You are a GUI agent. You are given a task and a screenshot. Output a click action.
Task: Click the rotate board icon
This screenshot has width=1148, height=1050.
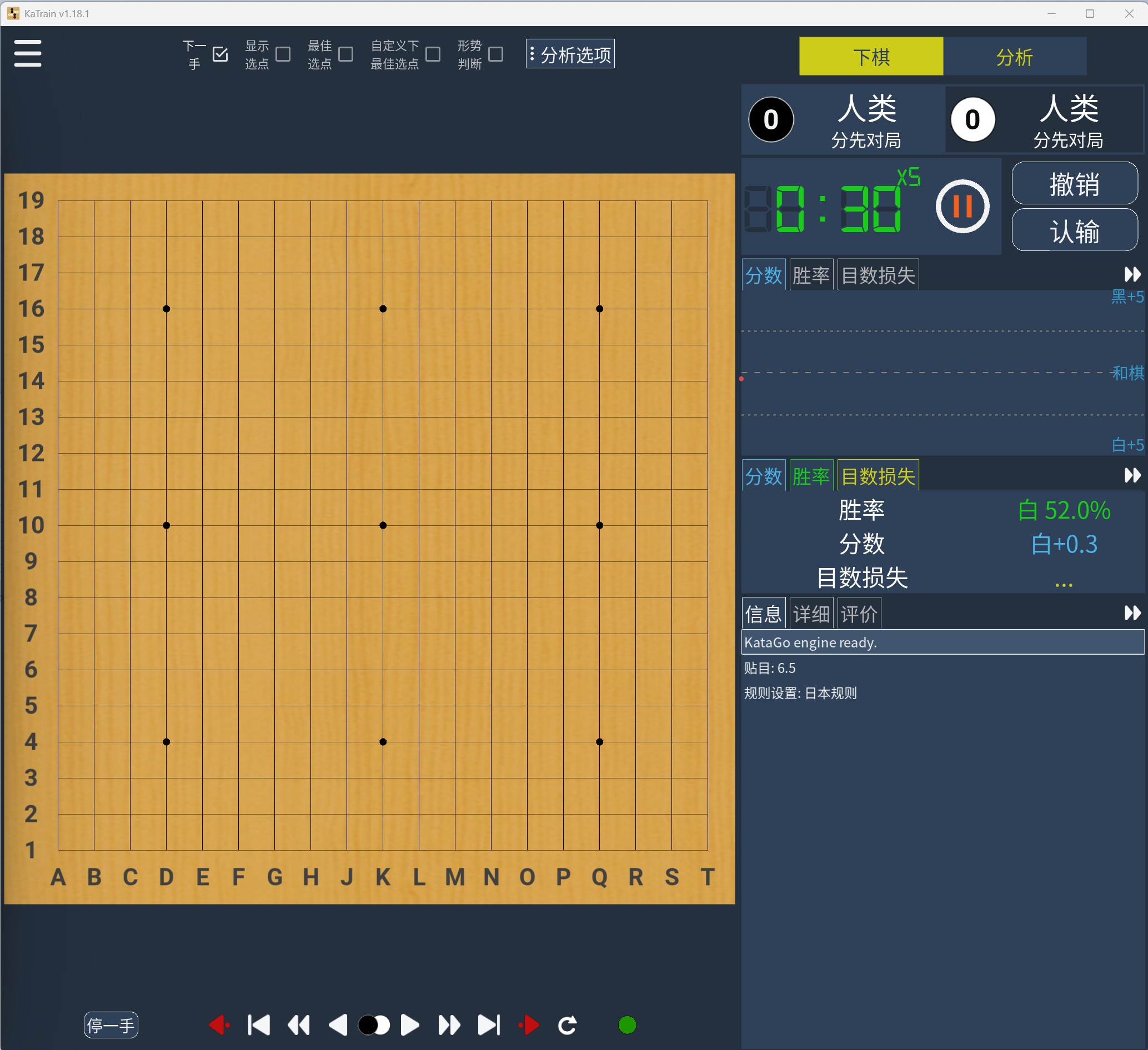[567, 1026]
